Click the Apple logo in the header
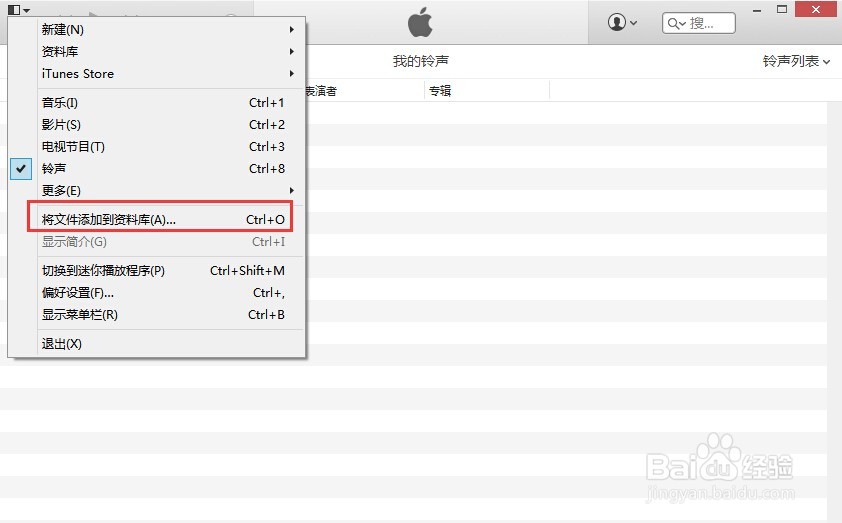 pos(420,22)
